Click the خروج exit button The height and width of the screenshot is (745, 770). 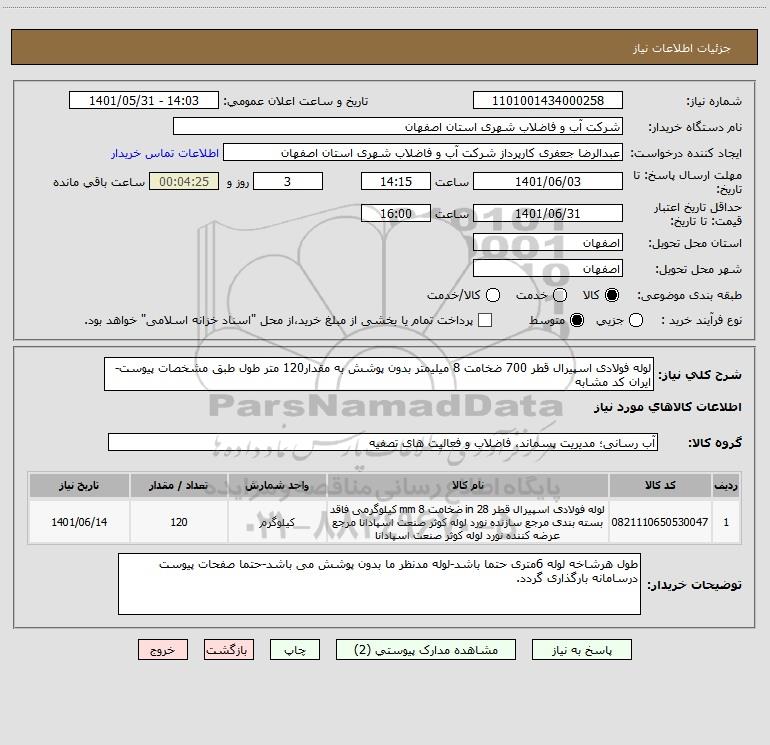point(163,650)
